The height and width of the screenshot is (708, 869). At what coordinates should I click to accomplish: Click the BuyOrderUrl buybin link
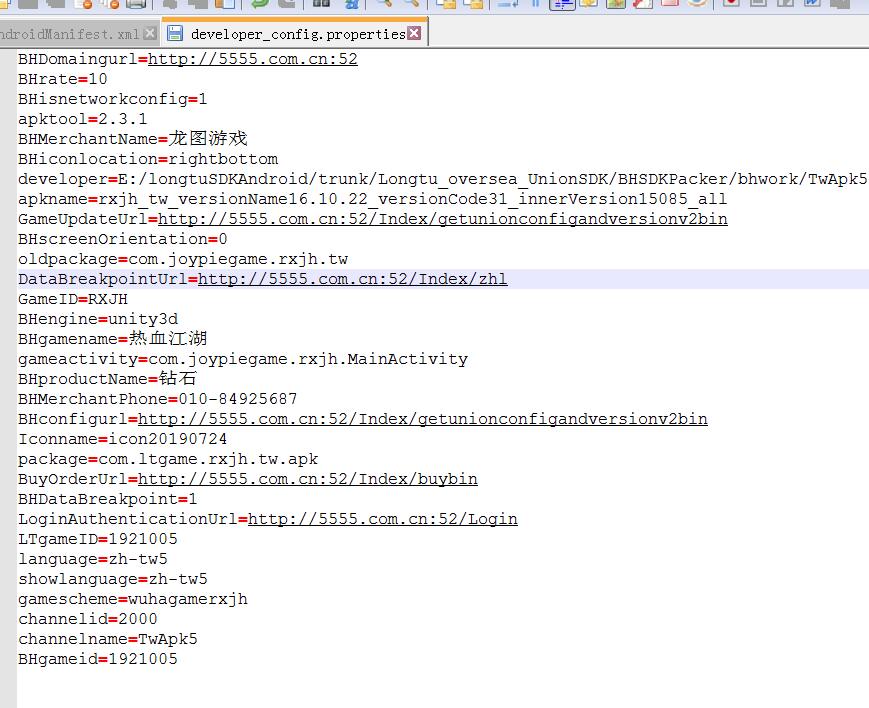(307, 479)
